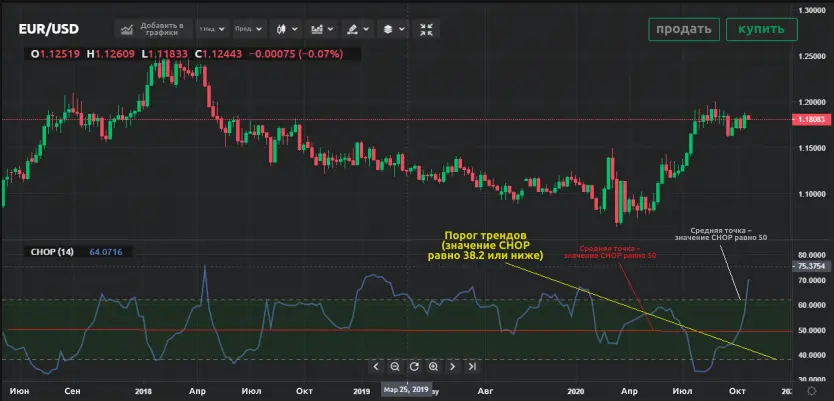Zoom in using the magnifier plus icon
Screen dimensions: 834x401
pos(432,367)
